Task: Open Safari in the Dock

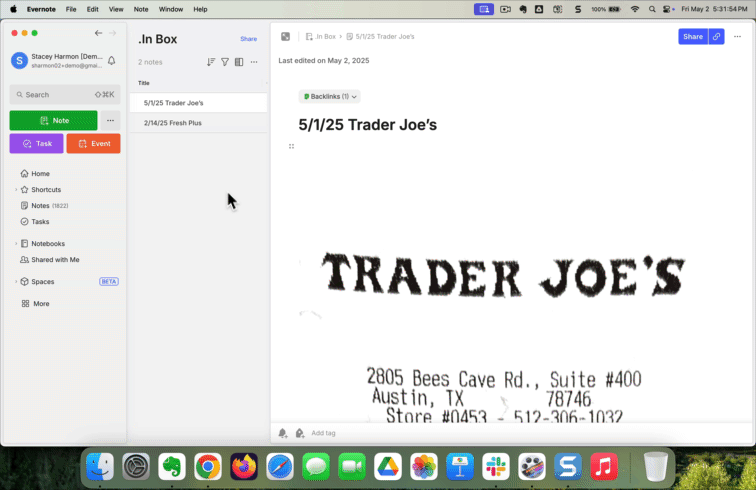Action: click(280, 466)
